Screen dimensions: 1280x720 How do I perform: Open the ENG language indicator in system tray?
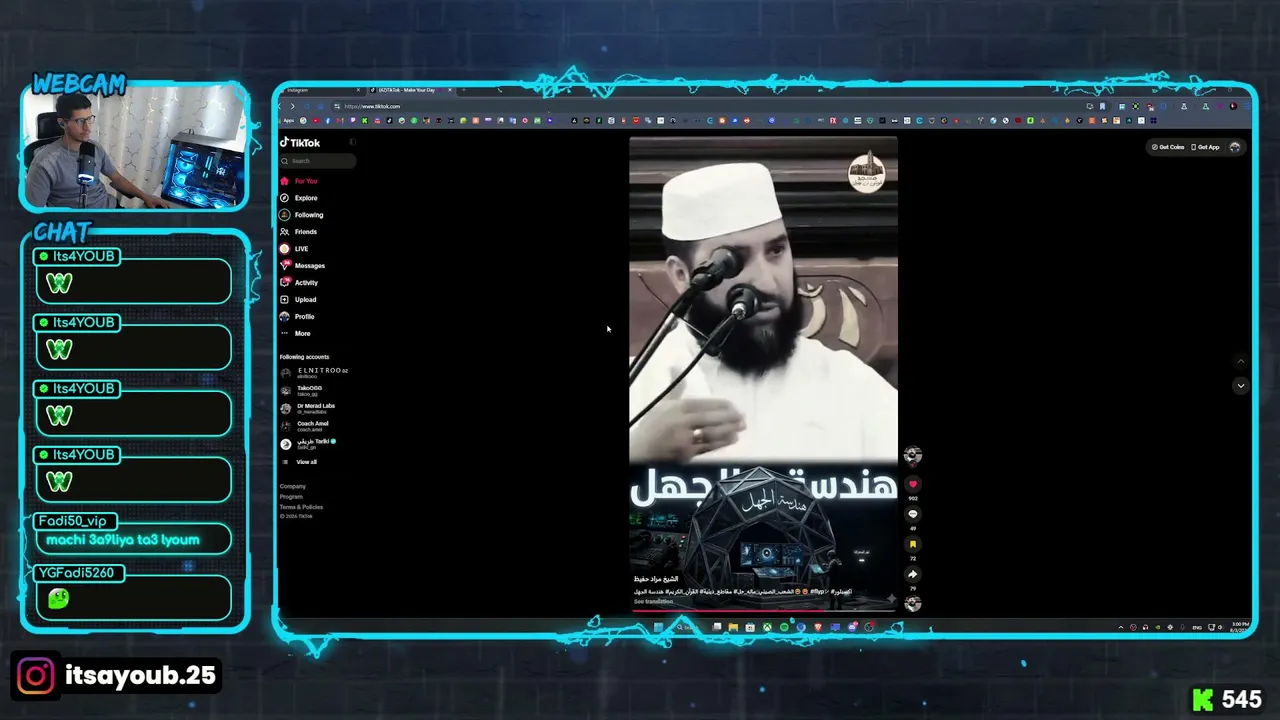click(x=1197, y=627)
